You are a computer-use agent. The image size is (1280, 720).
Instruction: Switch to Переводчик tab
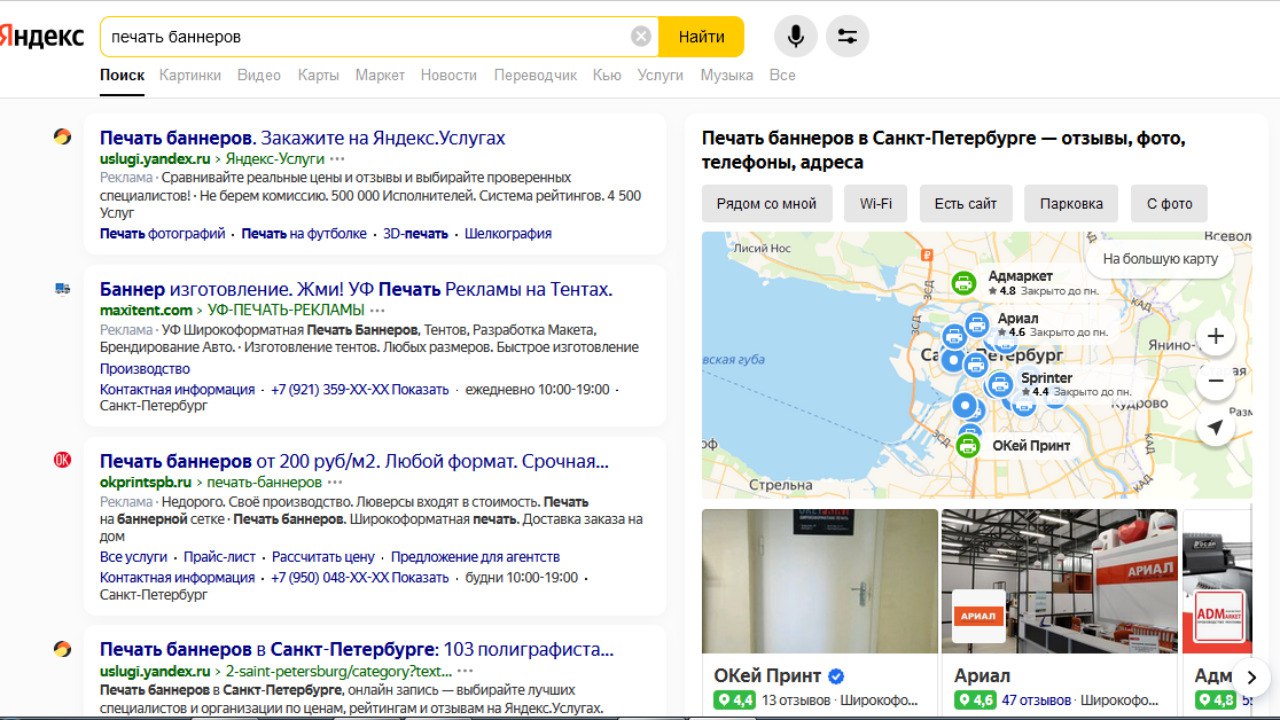tap(535, 75)
